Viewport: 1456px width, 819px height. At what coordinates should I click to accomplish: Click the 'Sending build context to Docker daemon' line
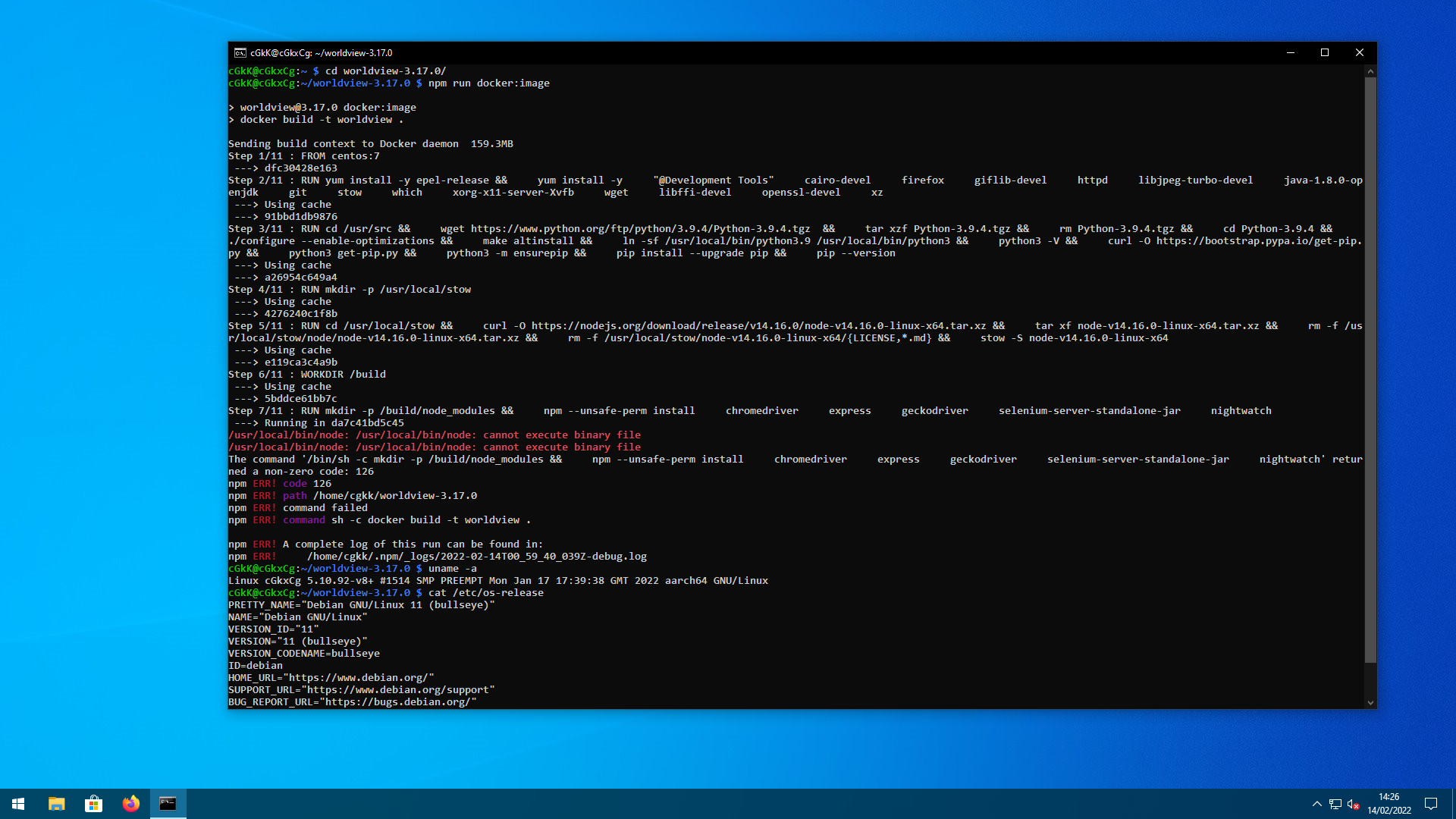click(x=371, y=144)
